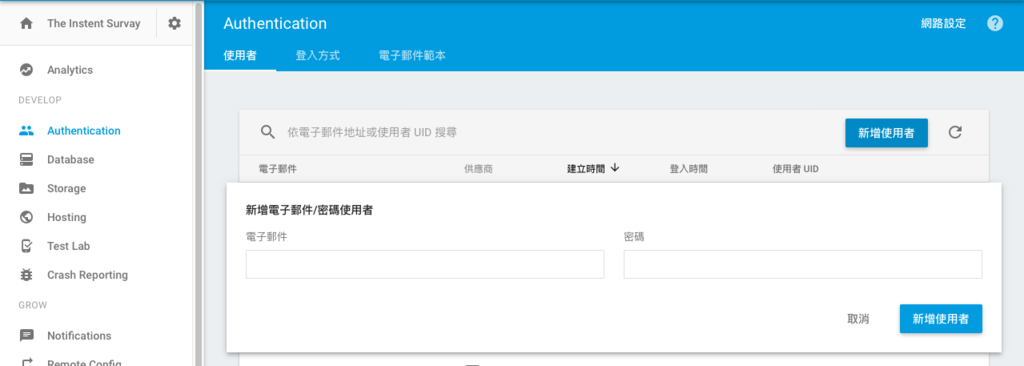Click the search magnifier icon
Image resolution: width=1024 pixels, height=366 pixels.
[267, 132]
